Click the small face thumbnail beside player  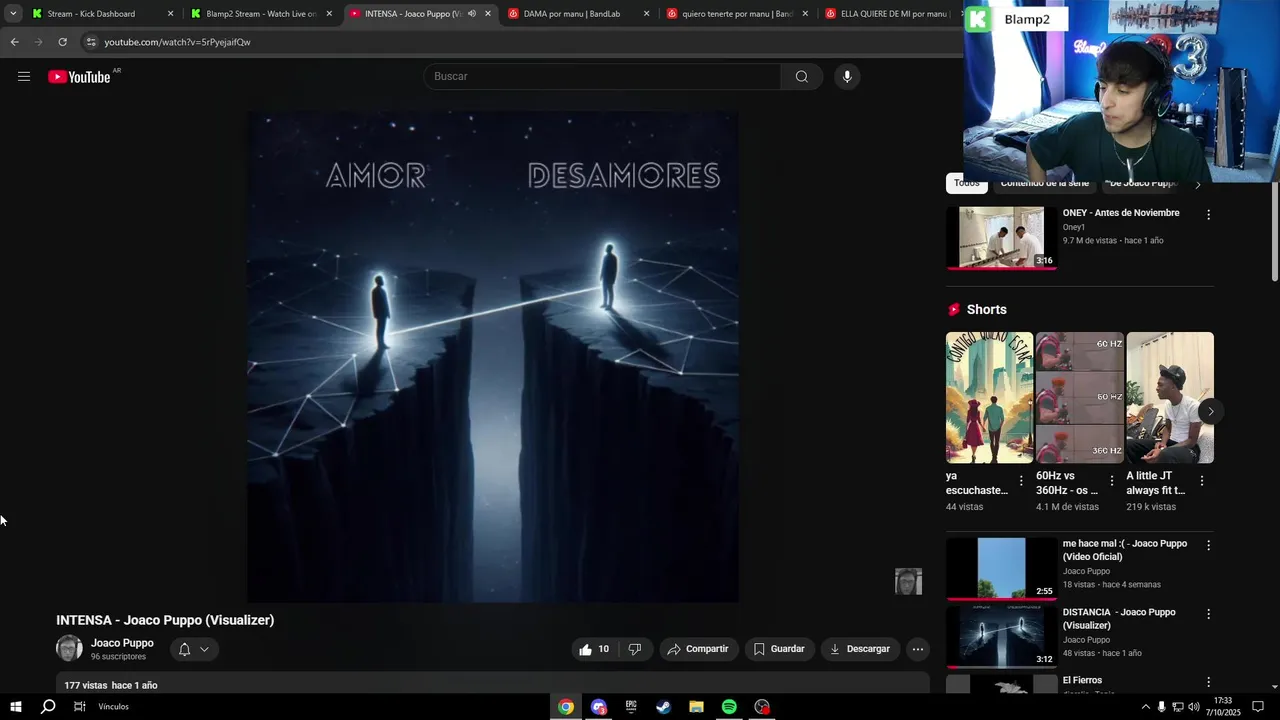tap(908, 581)
